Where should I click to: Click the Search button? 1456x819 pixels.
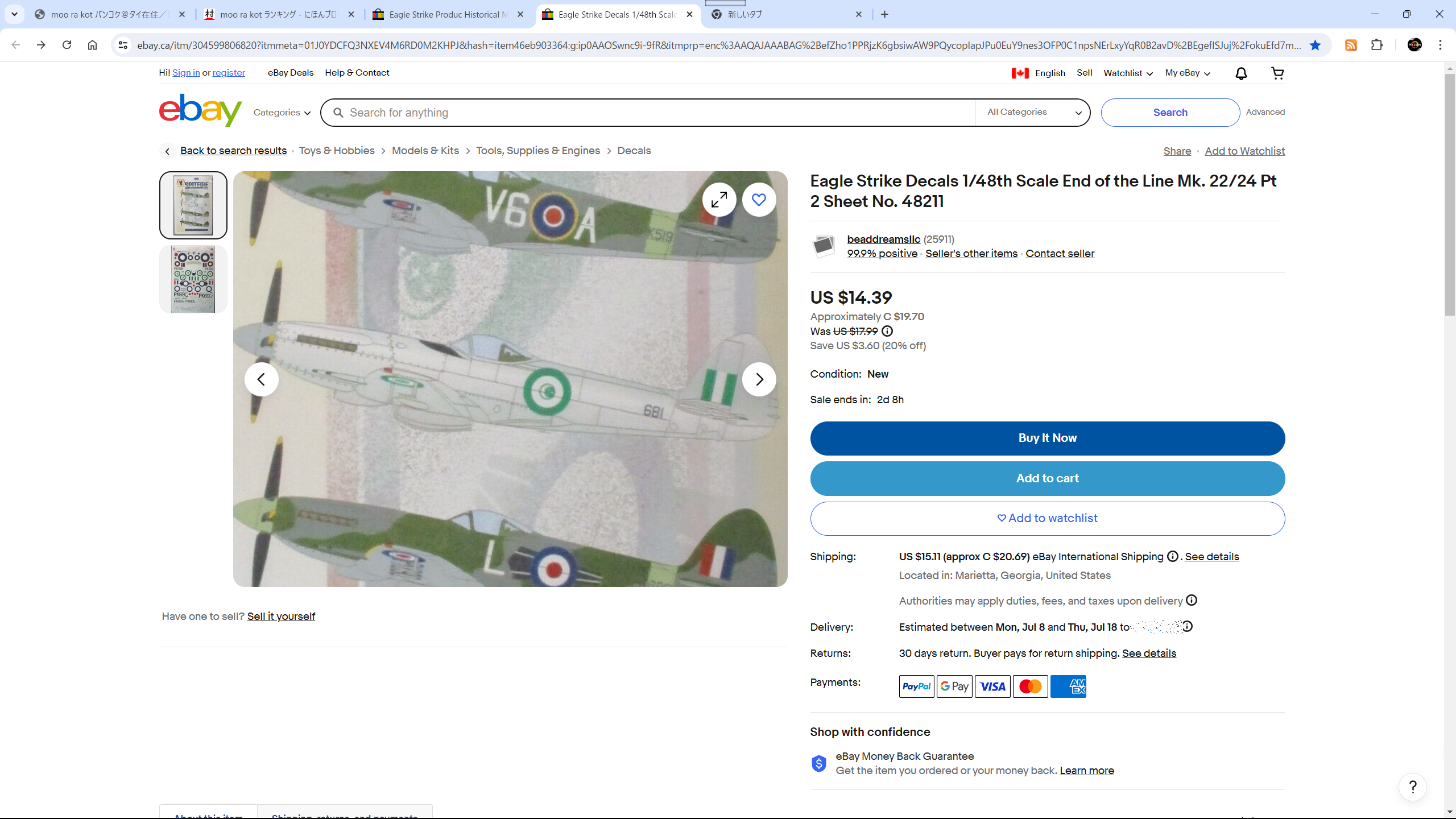pos(1170,113)
